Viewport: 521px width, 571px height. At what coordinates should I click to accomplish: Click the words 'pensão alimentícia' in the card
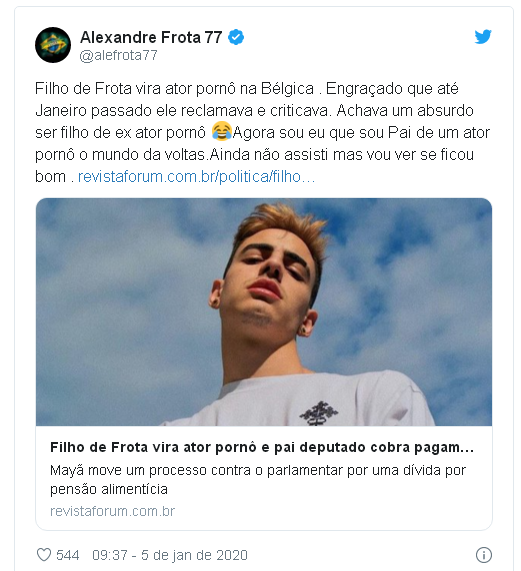tap(109, 489)
